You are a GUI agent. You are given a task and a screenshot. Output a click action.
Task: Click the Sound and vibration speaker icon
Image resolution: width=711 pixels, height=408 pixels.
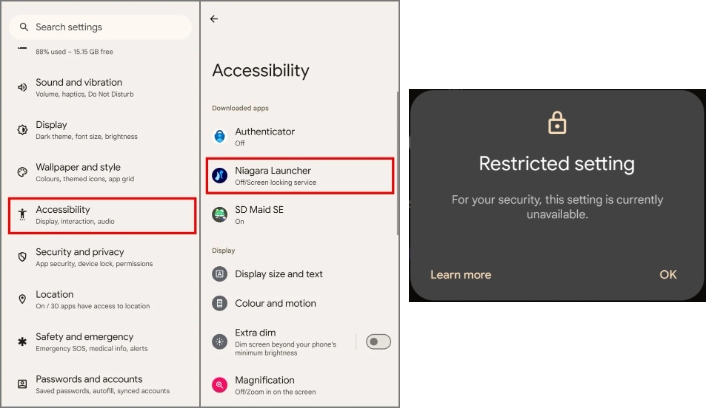click(x=22, y=87)
